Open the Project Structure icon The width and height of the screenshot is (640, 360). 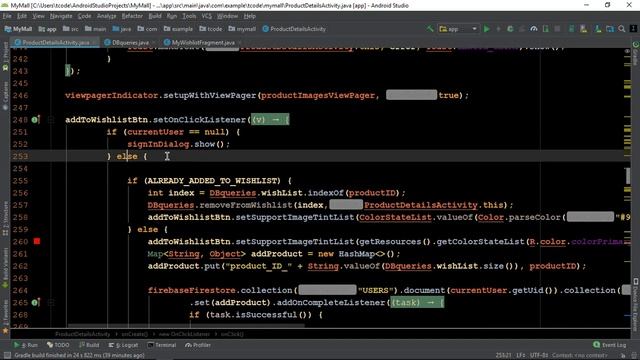tap(610, 29)
